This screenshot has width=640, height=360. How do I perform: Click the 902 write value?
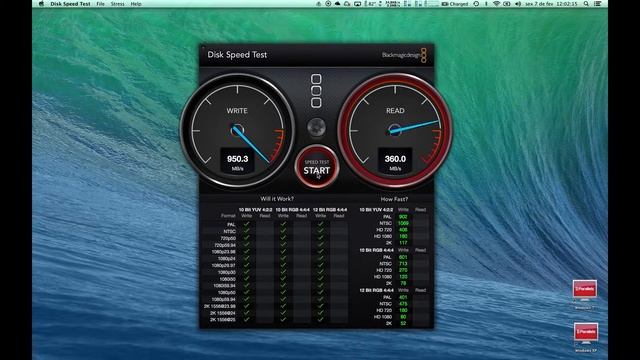(x=403, y=217)
